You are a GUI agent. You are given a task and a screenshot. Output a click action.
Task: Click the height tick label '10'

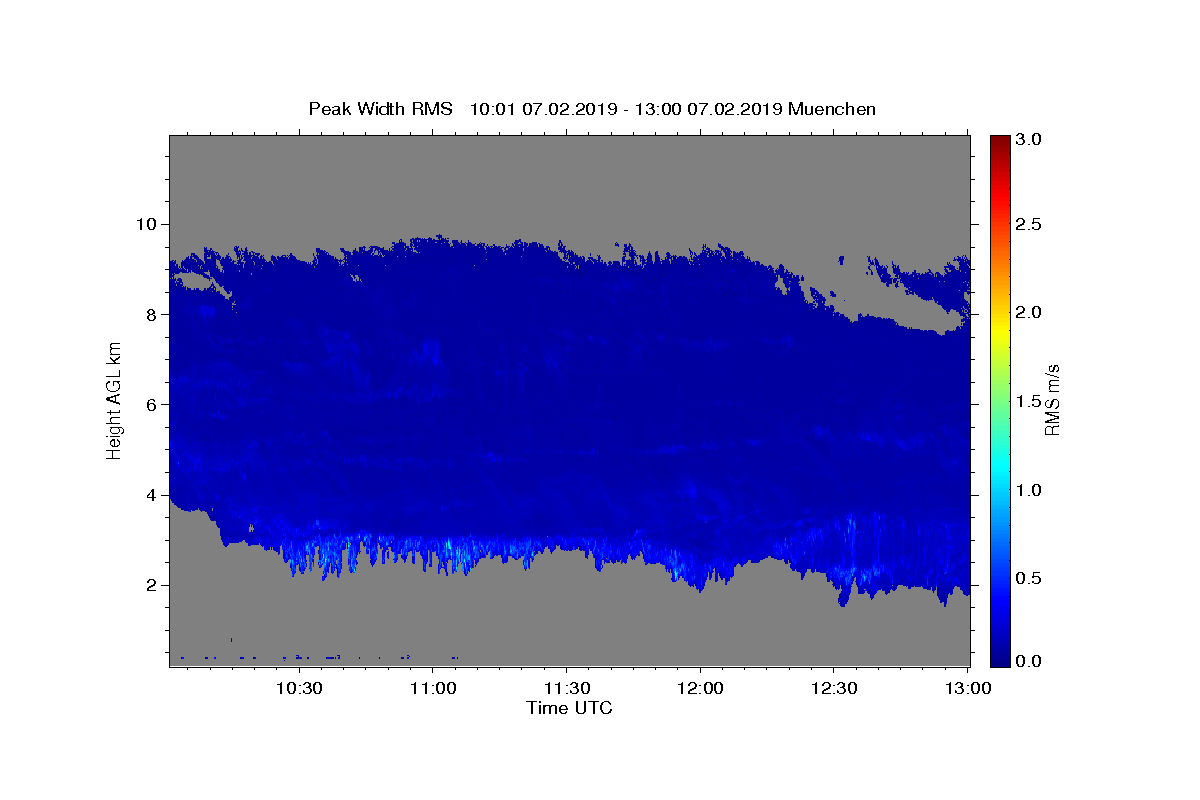[149, 224]
